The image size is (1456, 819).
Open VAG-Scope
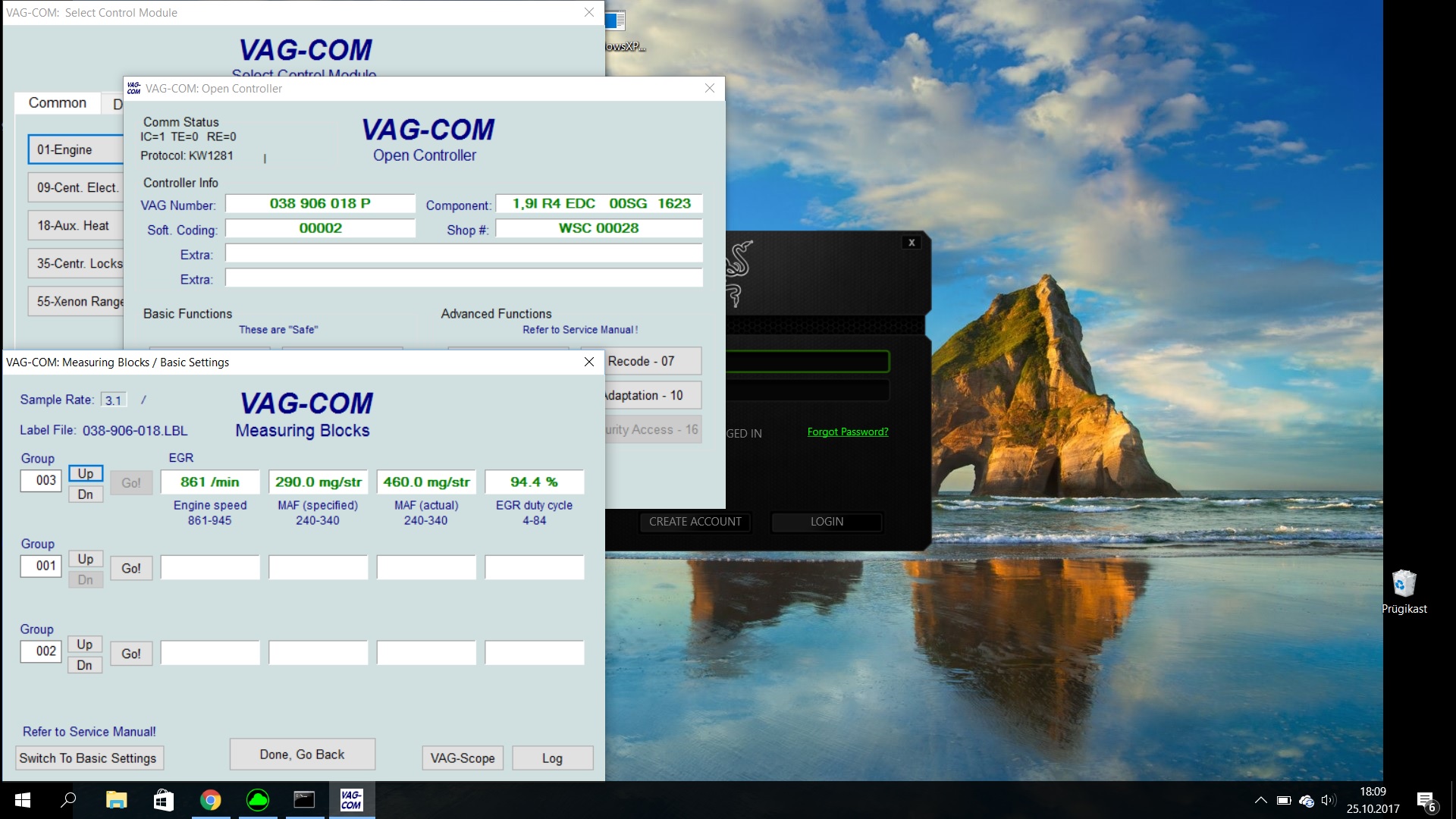(463, 758)
